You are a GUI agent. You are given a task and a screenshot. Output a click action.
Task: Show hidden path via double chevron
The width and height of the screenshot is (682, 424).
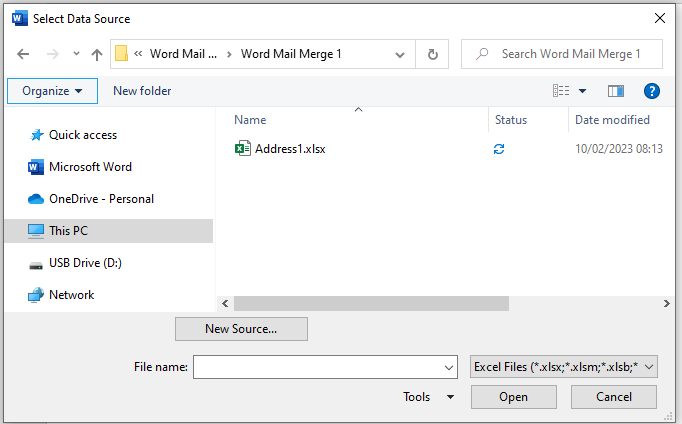(x=138, y=53)
